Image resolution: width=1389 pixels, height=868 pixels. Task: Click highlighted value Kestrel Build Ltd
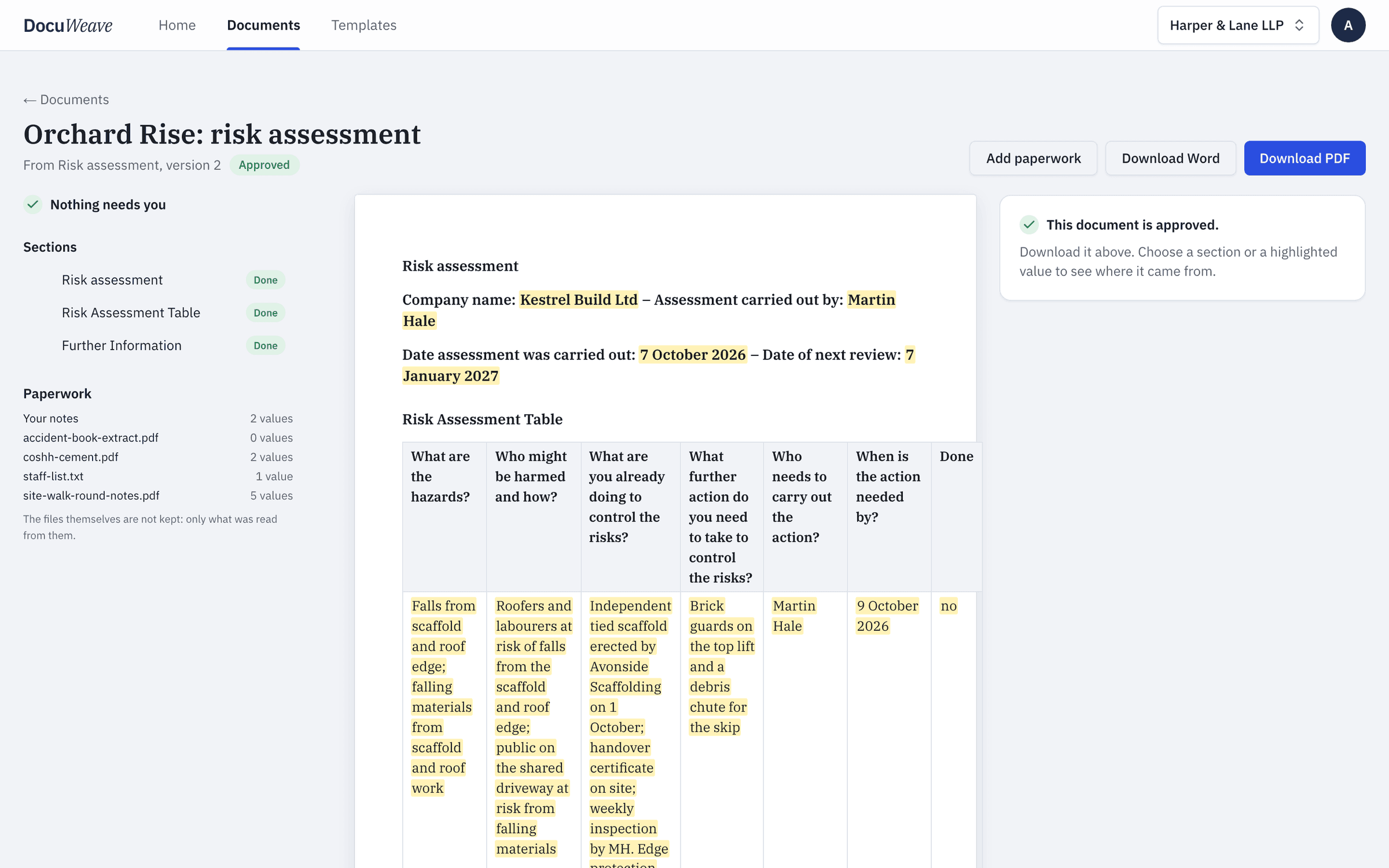pyautogui.click(x=578, y=300)
